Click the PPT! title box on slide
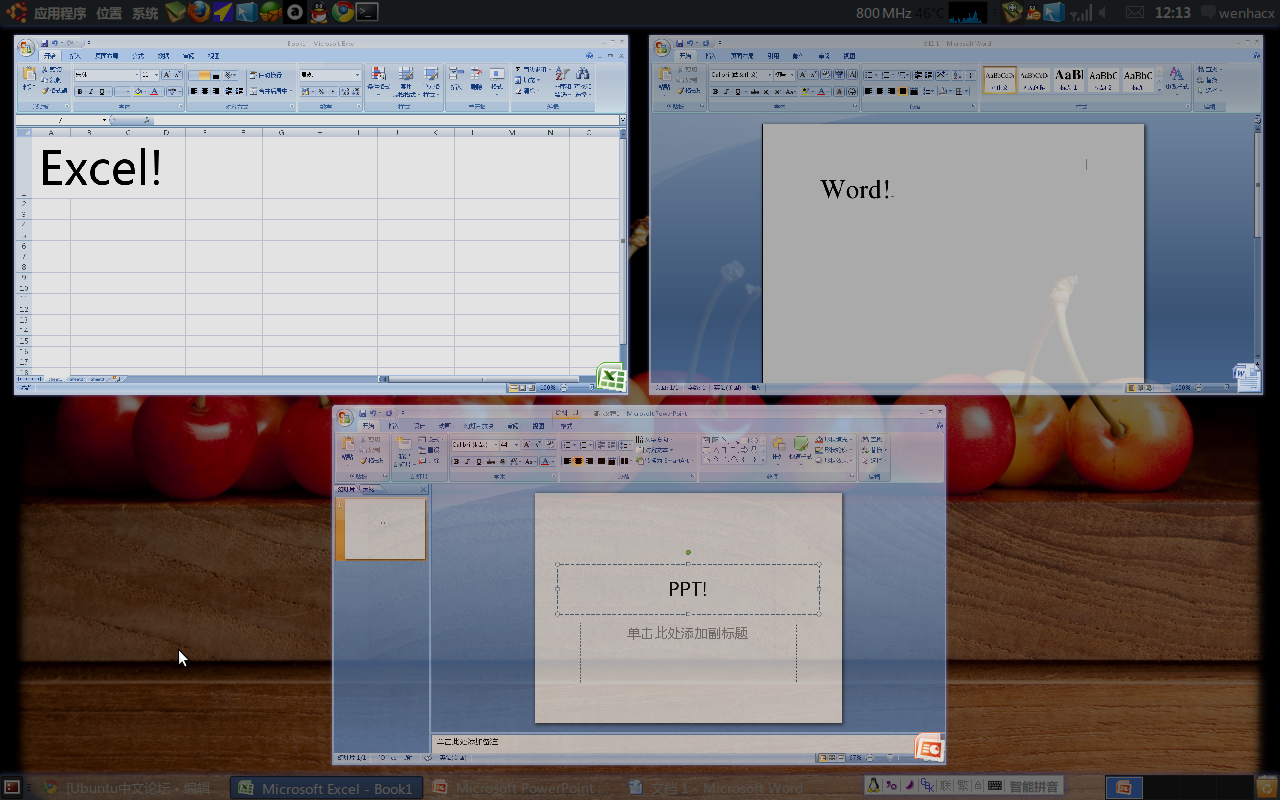 point(688,589)
